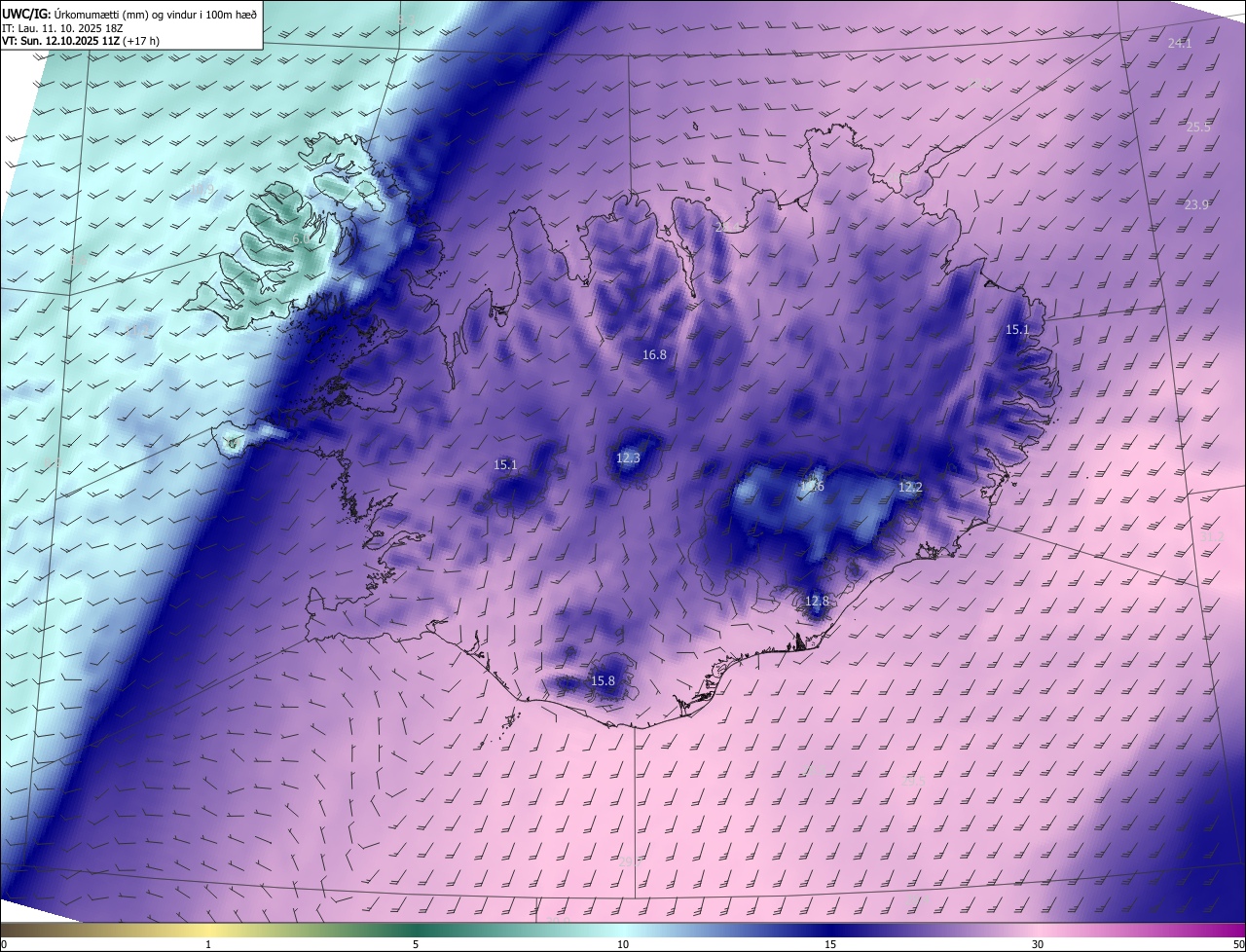The height and width of the screenshot is (952, 1246).
Task: Click the 6.0 value in the Westfjords
Action: coord(301,238)
